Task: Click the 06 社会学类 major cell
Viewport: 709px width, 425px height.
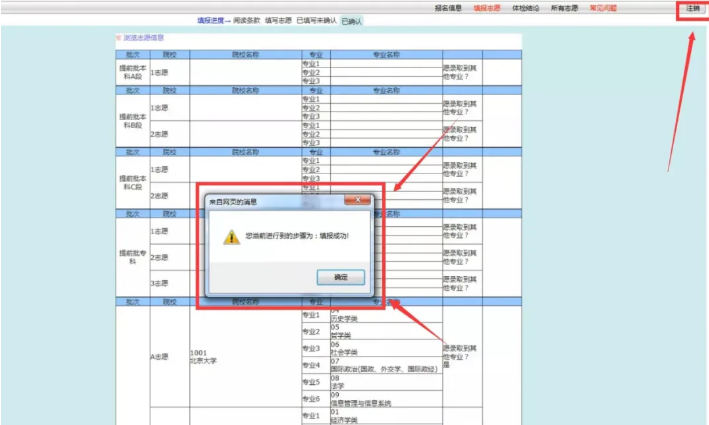Action: coord(386,348)
